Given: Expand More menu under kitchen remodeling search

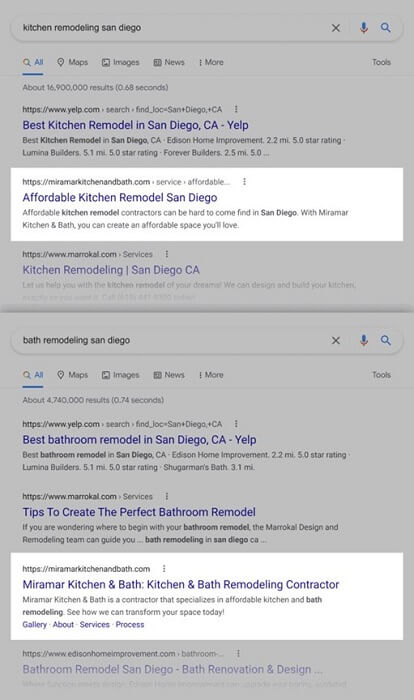Looking at the screenshot, I should point(211,62).
